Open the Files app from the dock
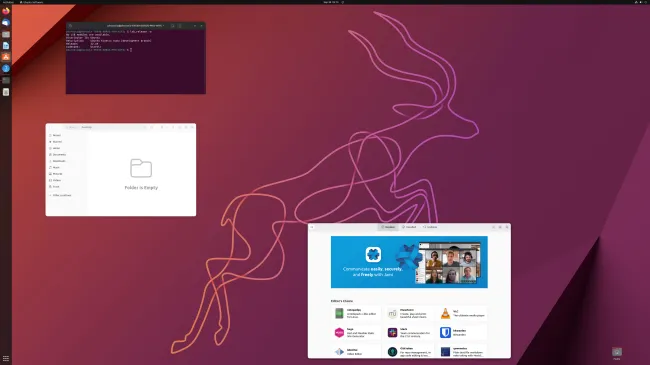Screen dimensions: 650x365 click(x=6, y=34)
